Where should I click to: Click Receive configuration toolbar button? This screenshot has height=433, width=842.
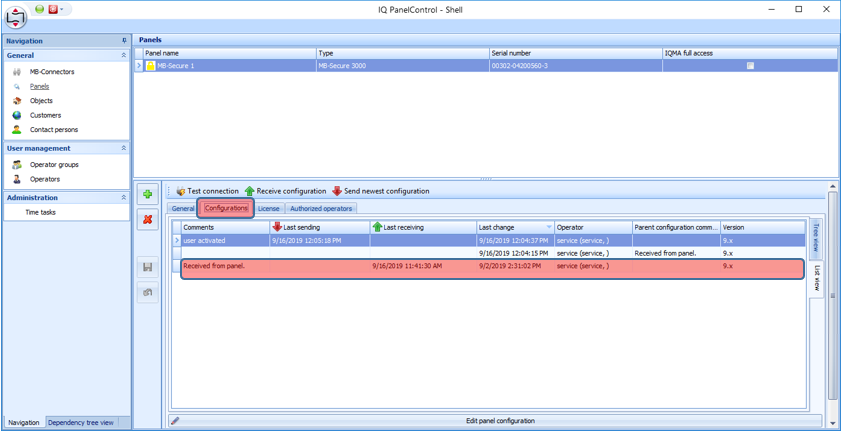pyautogui.click(x=286, y=191)
